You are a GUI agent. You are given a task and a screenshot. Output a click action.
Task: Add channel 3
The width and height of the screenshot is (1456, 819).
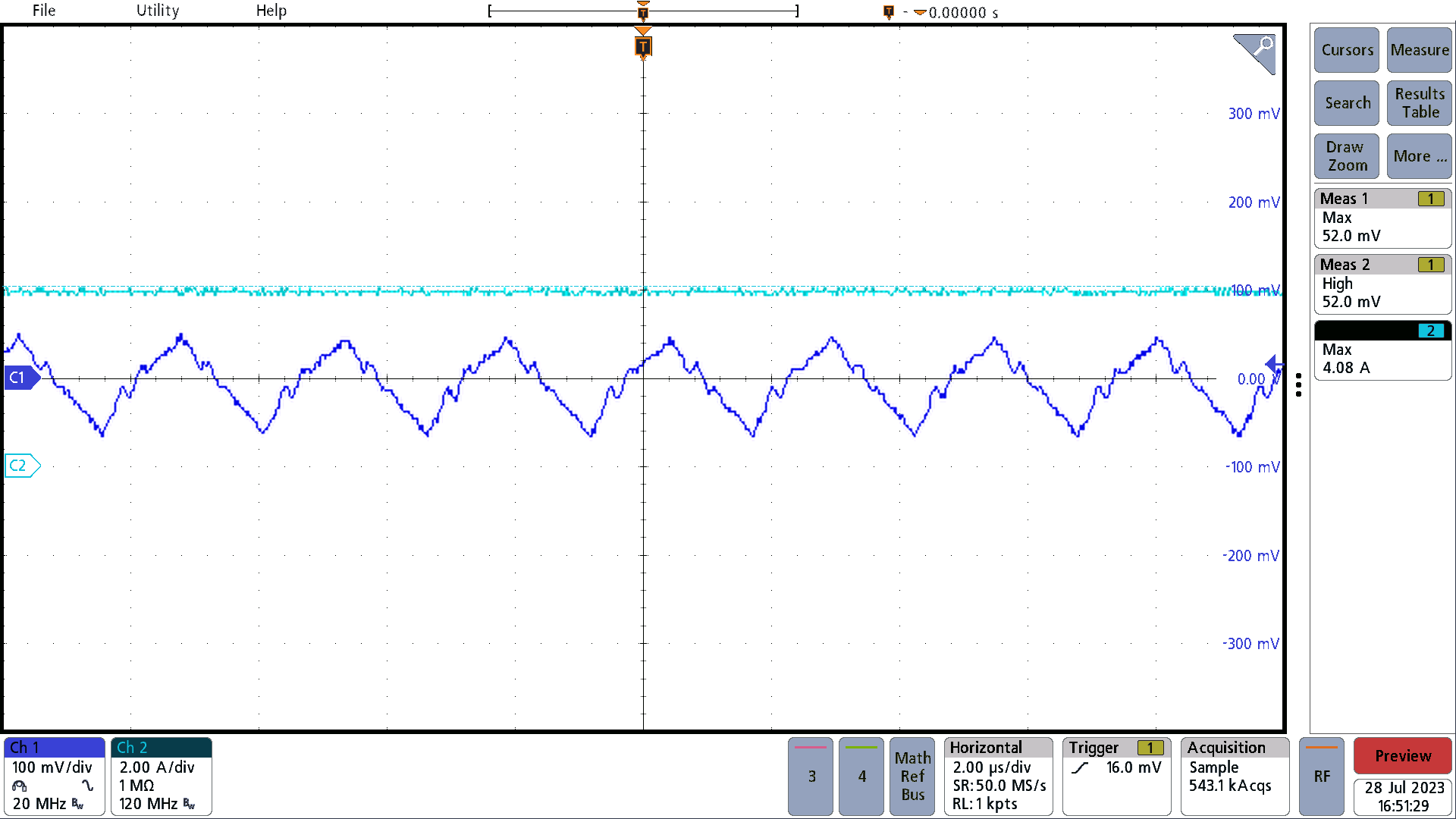click(x=811, y=777)
